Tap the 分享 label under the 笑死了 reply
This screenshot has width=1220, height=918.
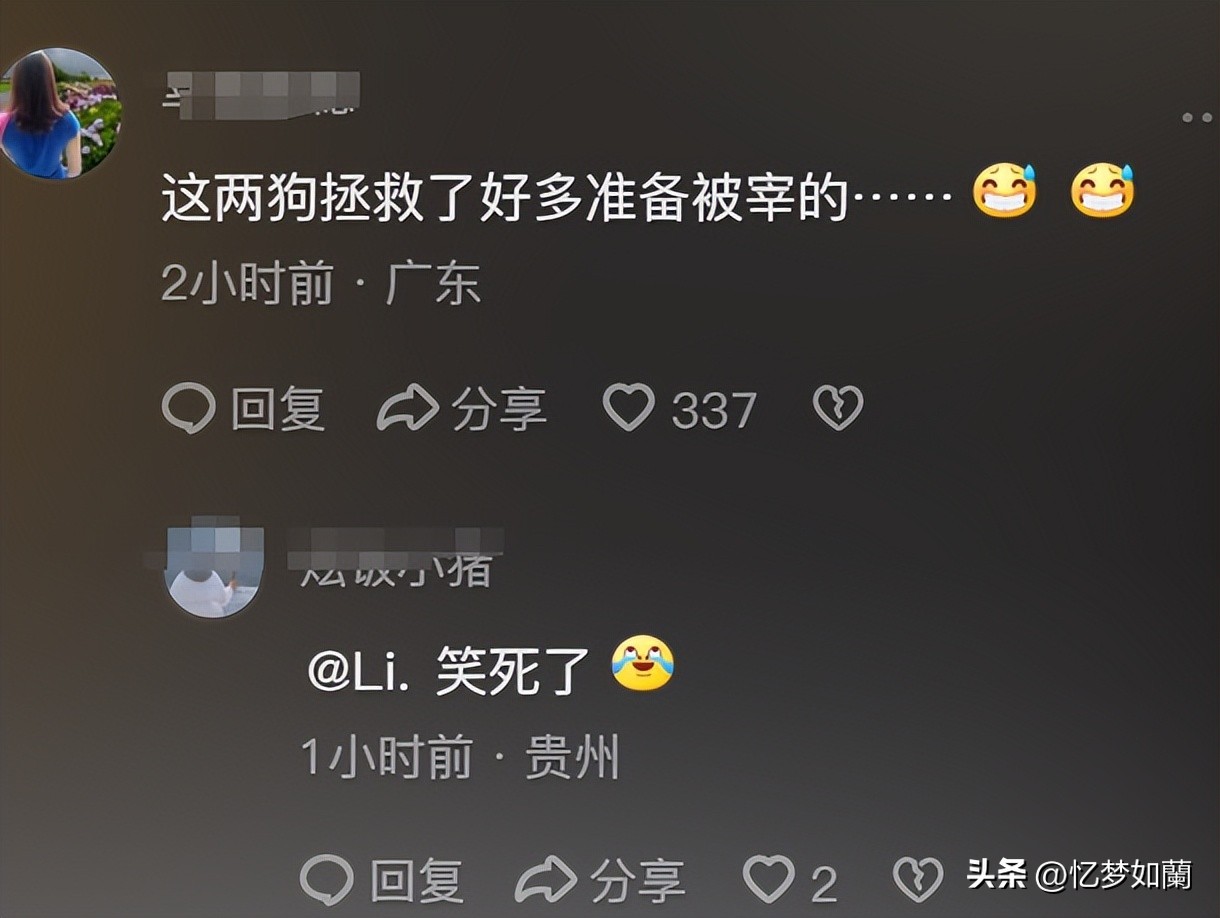pos(638,881)
